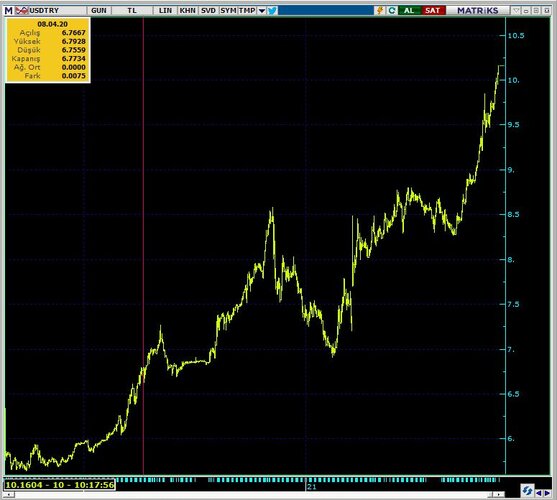Click the blue sync icon at bottom right
Viewport: 557px width, 500px height.
(x=527, y=491)
